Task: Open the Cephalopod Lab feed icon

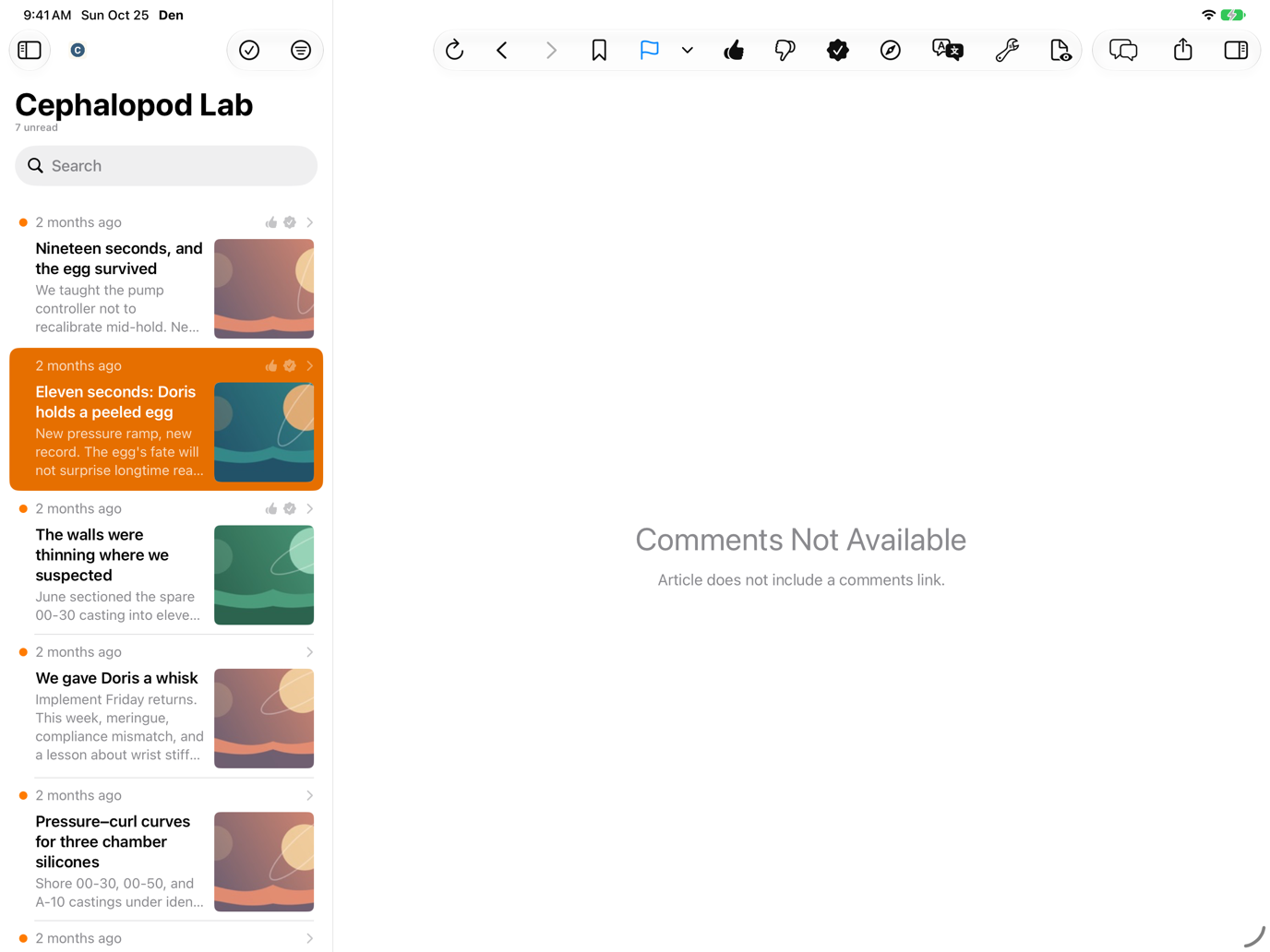Action: point(78,50)
